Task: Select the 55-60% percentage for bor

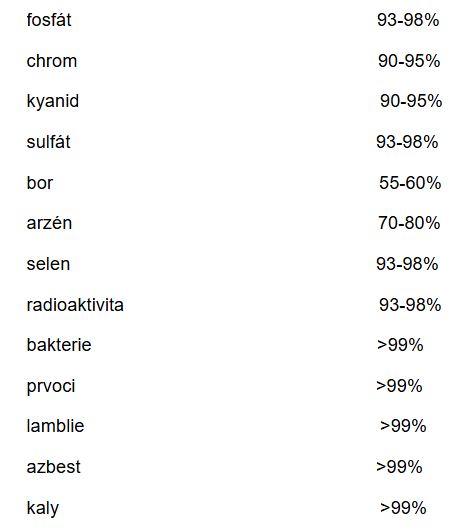Action: point(410,183)
